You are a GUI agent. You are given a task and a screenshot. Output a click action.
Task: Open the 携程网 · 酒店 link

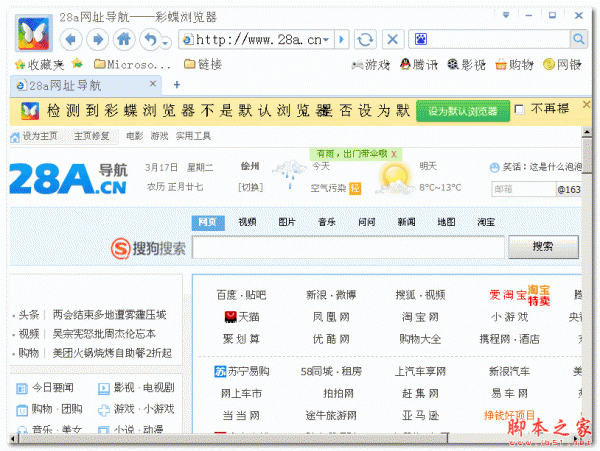coord(509,339)
